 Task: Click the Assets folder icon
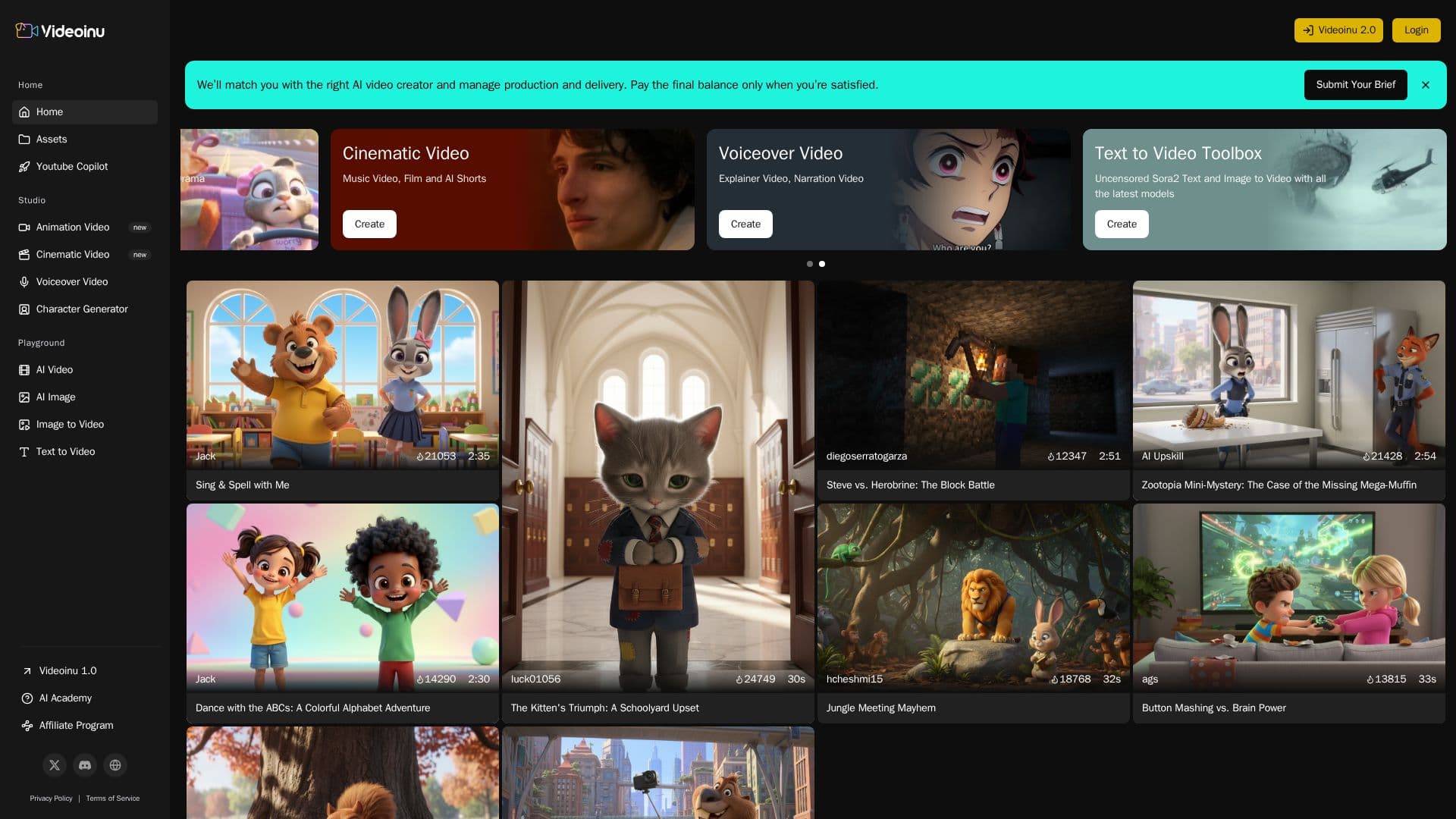[x=24, y=140]
